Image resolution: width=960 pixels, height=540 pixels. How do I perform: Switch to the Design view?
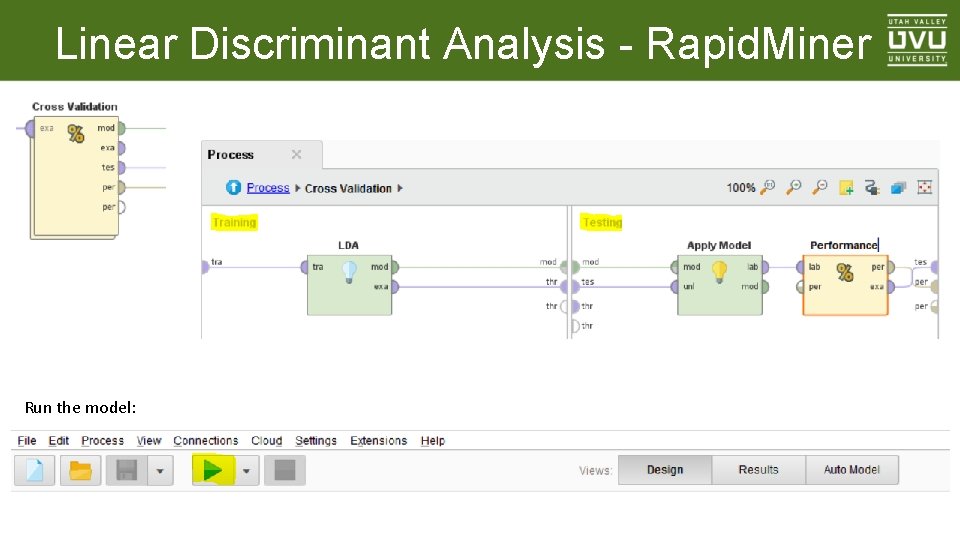pos(665,470)
